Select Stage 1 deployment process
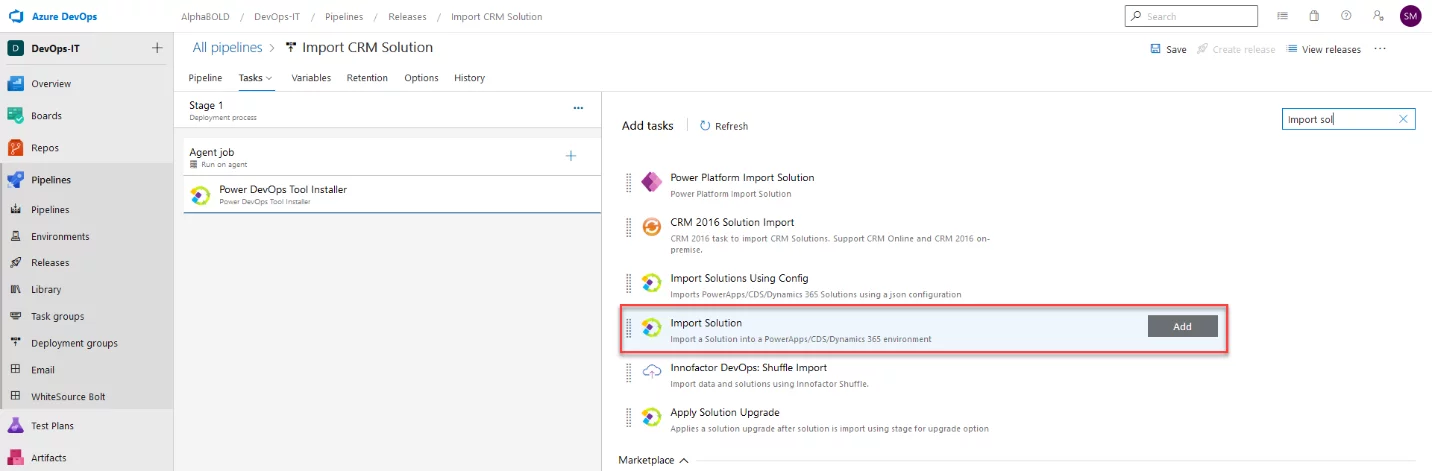This screenshot has width=1432, height=471. tap(387, 110)
